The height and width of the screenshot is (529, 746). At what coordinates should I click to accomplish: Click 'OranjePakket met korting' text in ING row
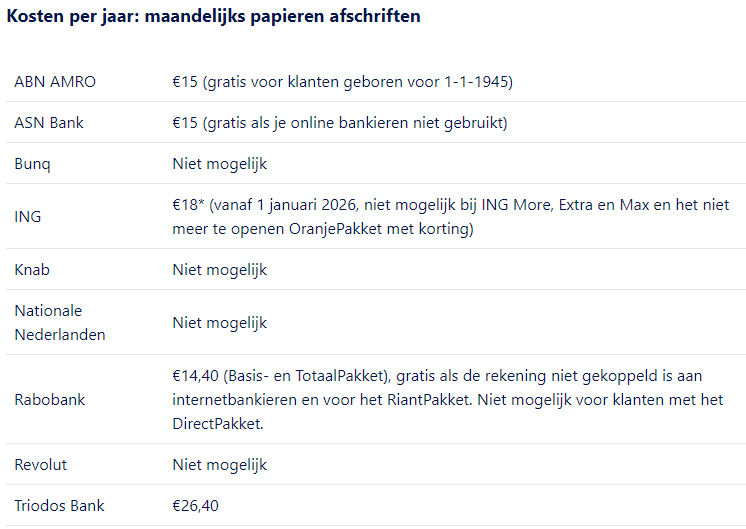tap(381, 229)
